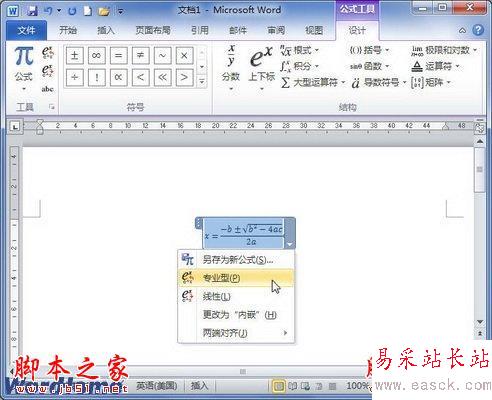Click the equation options dropdown arrow
The height and width of the screenshot is (400, 492).
289,244
